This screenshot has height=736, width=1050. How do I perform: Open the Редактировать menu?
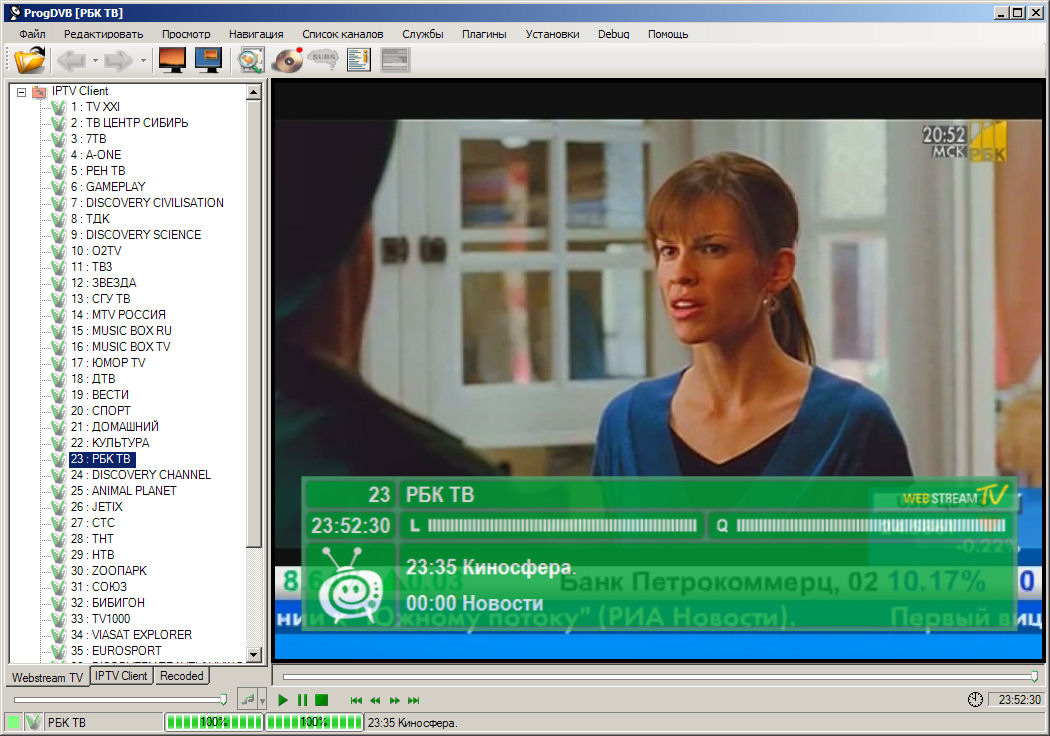(103, 34)
